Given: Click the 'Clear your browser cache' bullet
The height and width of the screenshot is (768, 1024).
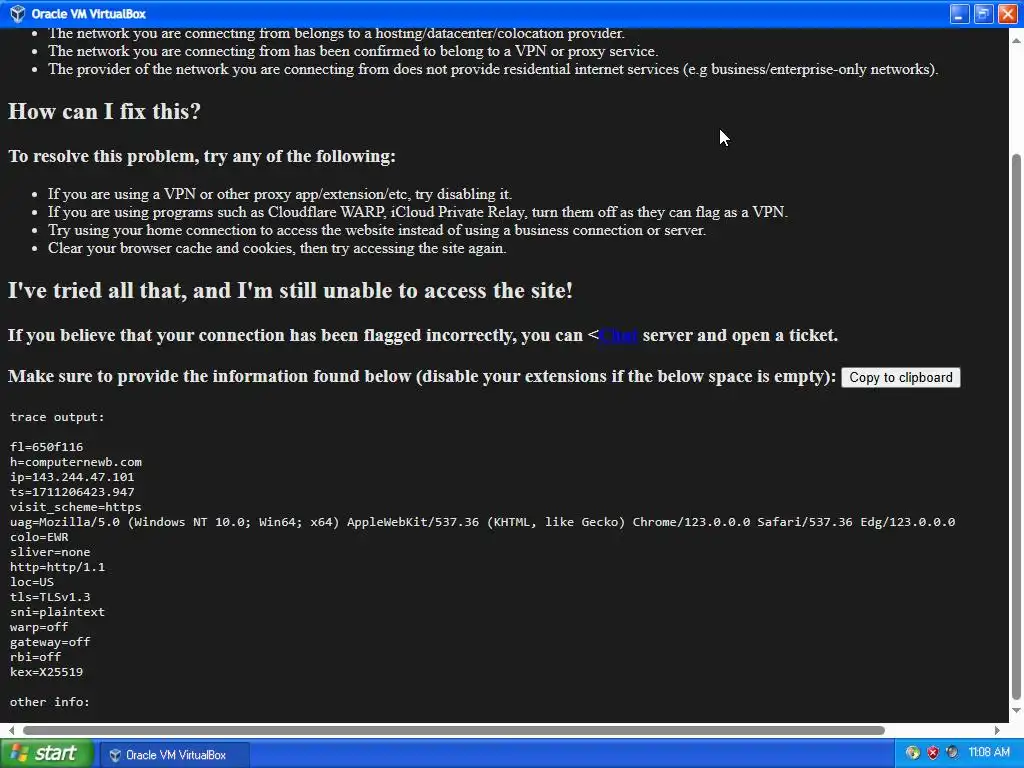Looking at the screenshot, I should click(277, 248).
